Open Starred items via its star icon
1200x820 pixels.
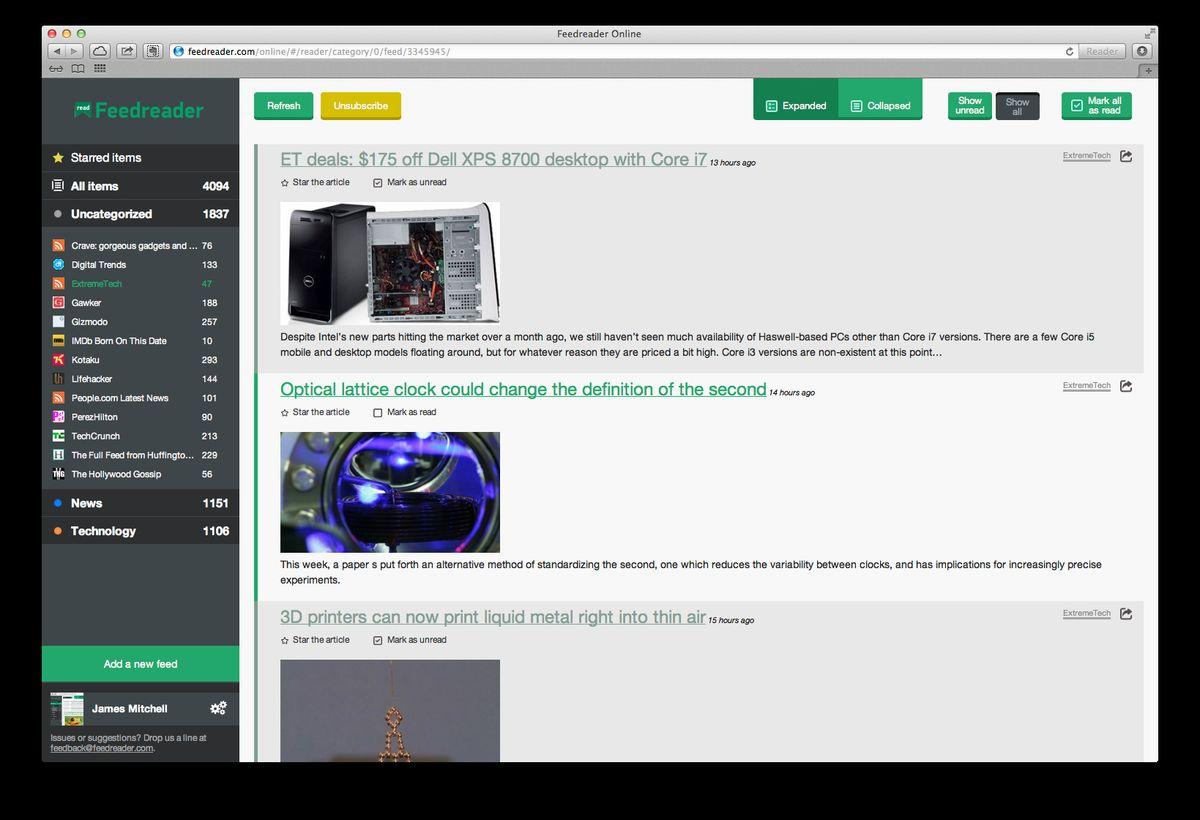click(58, 157)
